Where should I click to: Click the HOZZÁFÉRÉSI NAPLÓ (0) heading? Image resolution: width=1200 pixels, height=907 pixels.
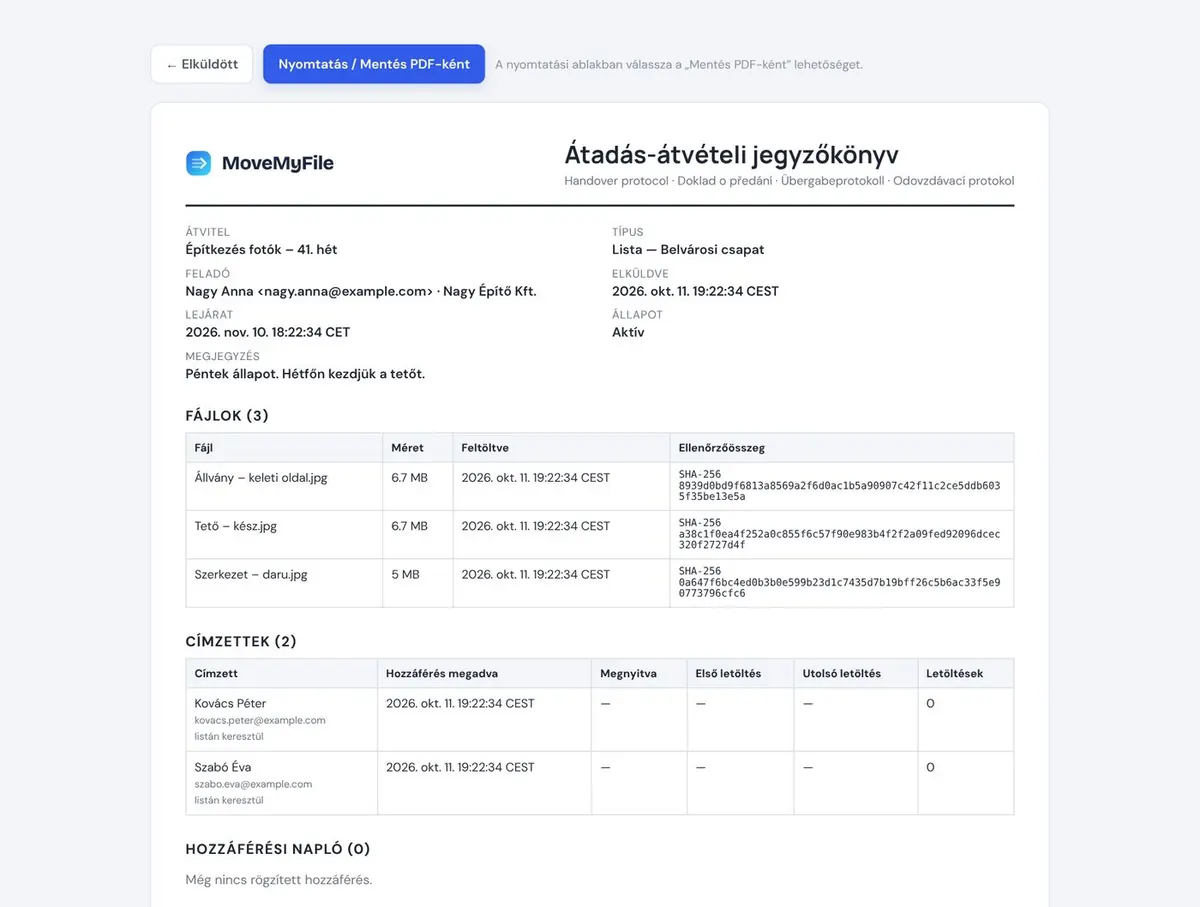click(278, 849)
